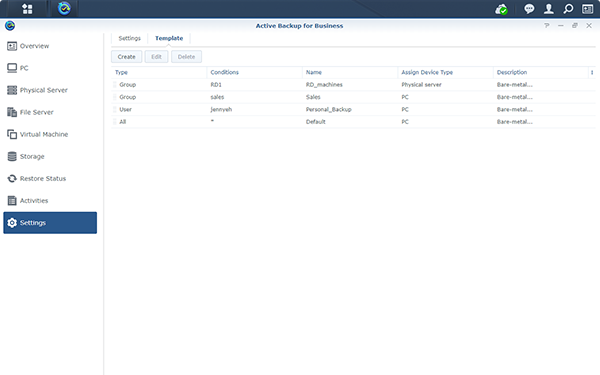Click the Active Backup window logo icon

10,26
